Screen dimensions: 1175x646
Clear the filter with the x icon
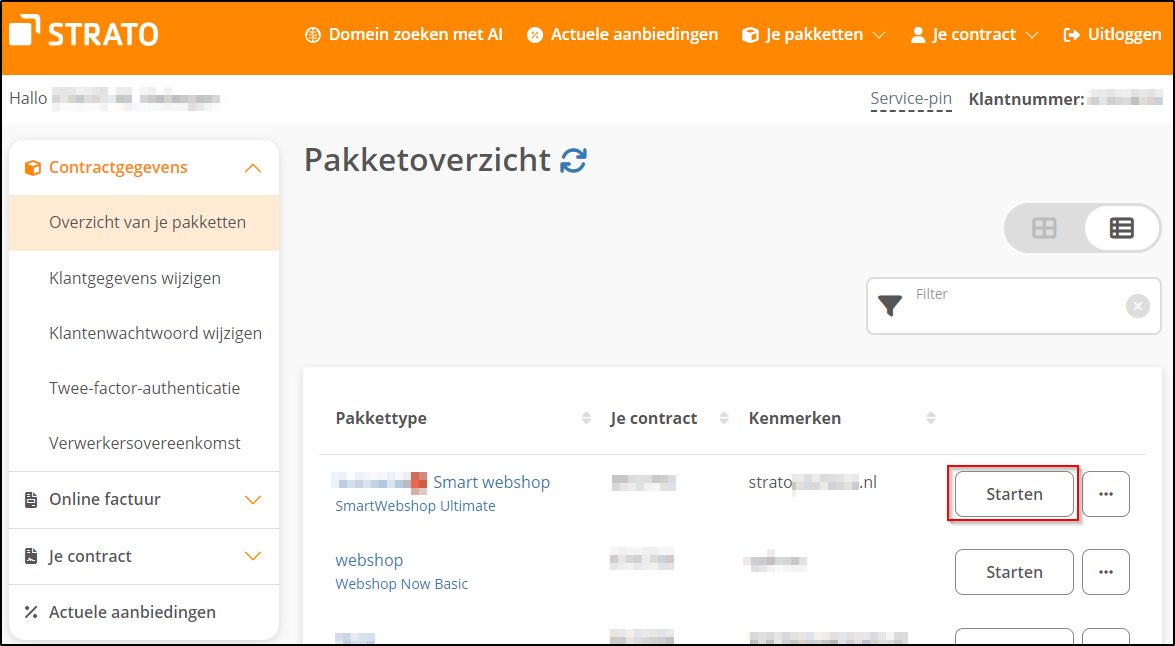(x=1138, y=306)
